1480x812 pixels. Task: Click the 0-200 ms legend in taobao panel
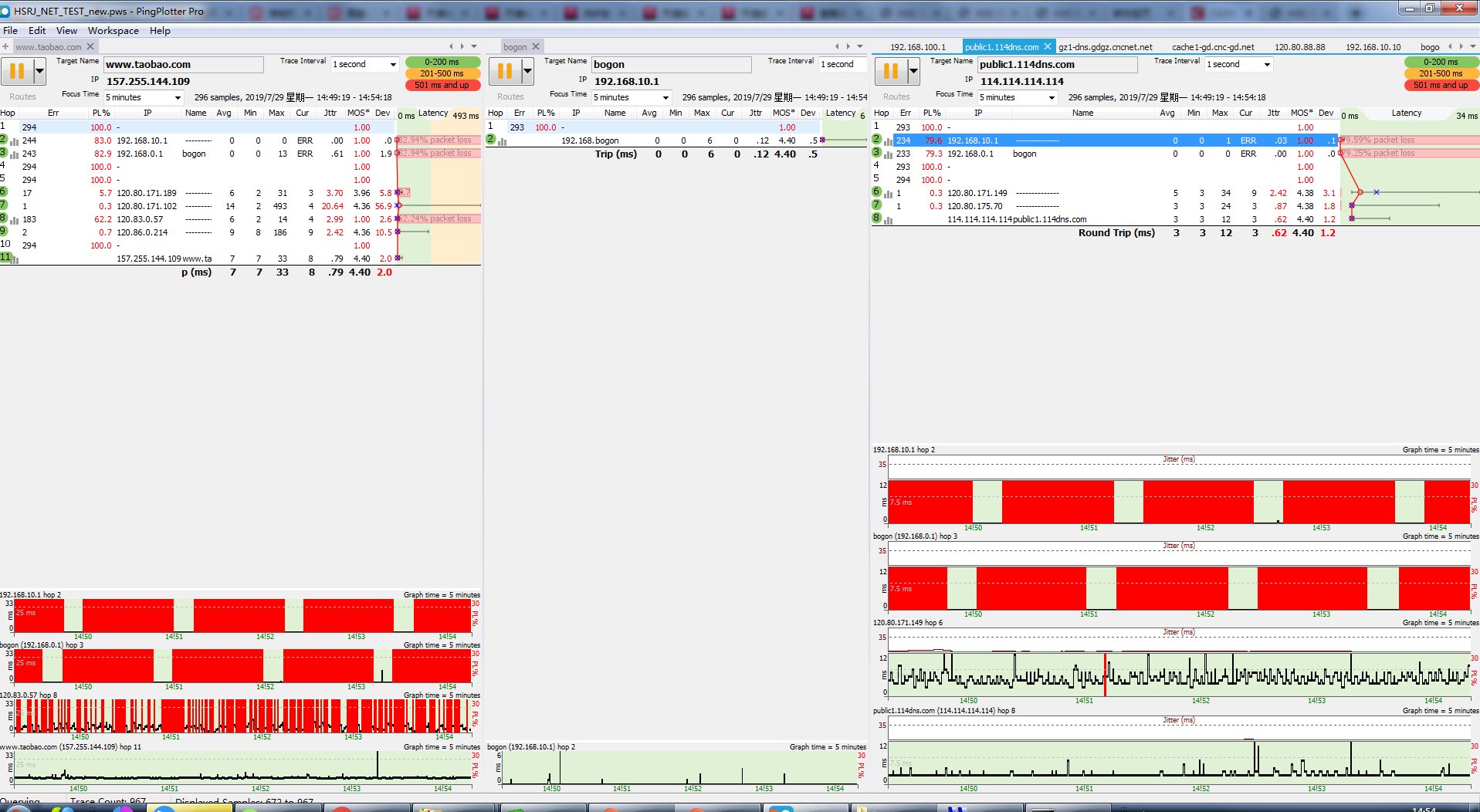pyautogui.click(x=442, y=62)
